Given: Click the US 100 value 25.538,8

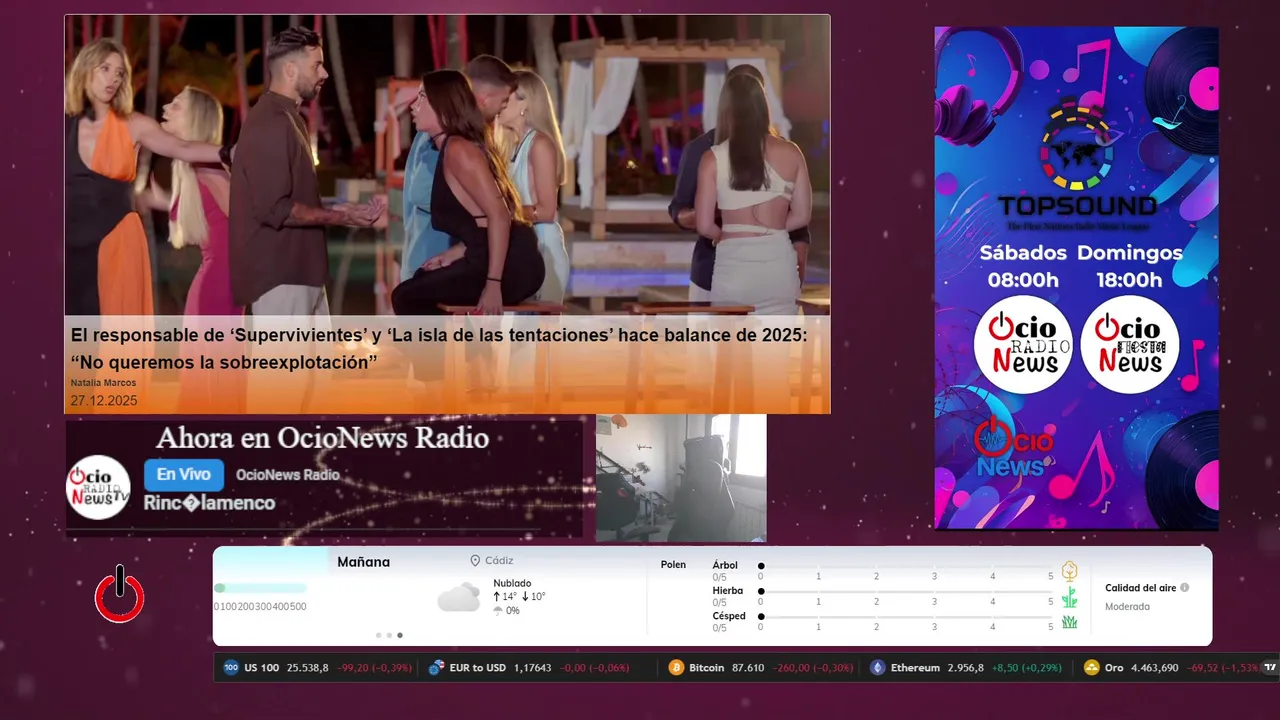Looking at the screenshot, I should click(x=308, y=667).
